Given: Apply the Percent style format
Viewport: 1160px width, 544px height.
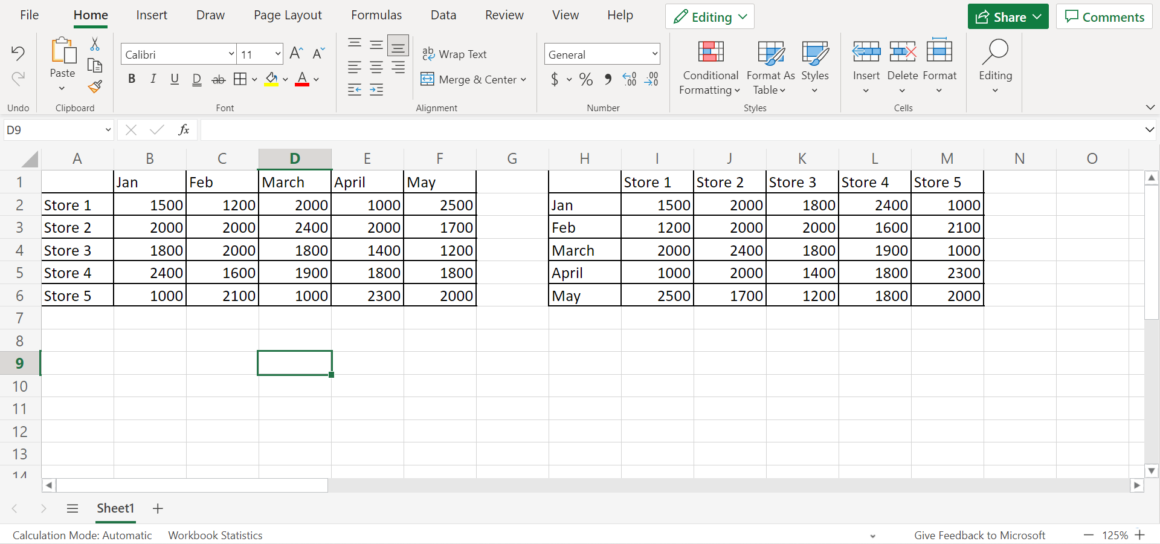Looking at the screenshot, I should coord(586,79).
